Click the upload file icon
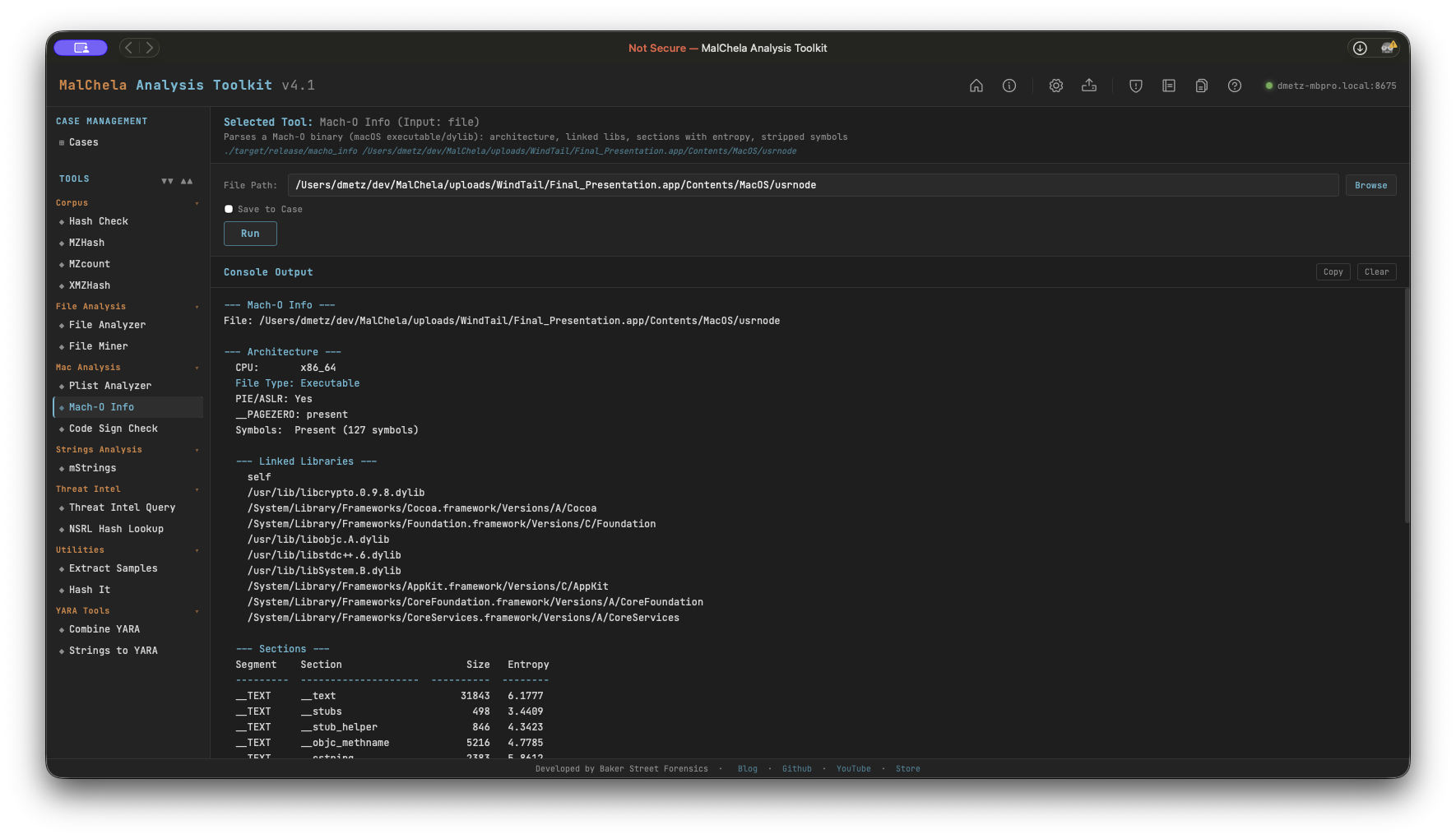This screenshot has width=1456, height=839. point(1089,86)
